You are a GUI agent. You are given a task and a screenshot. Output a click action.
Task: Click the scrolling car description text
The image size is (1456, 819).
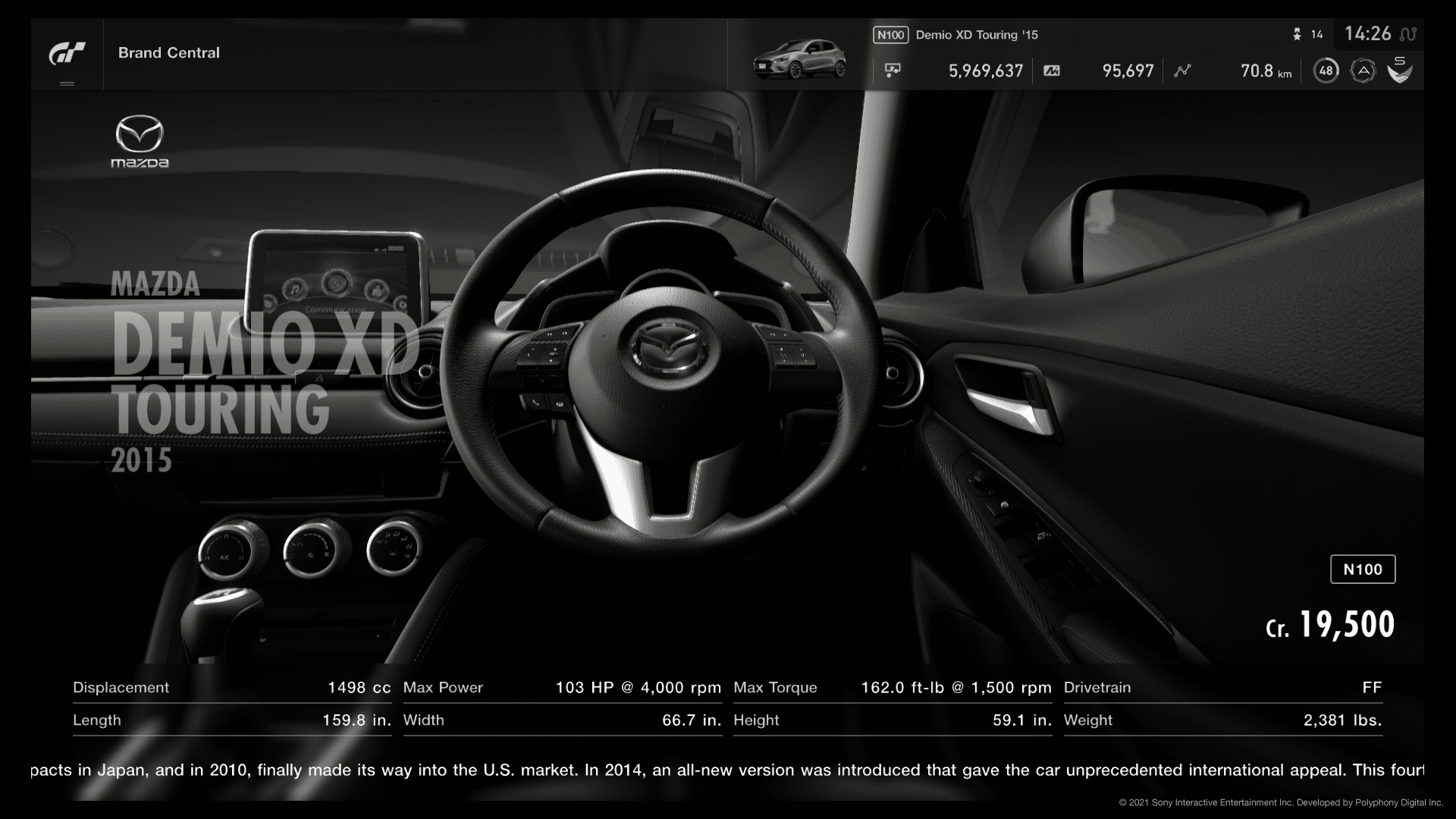click(727, 770)
